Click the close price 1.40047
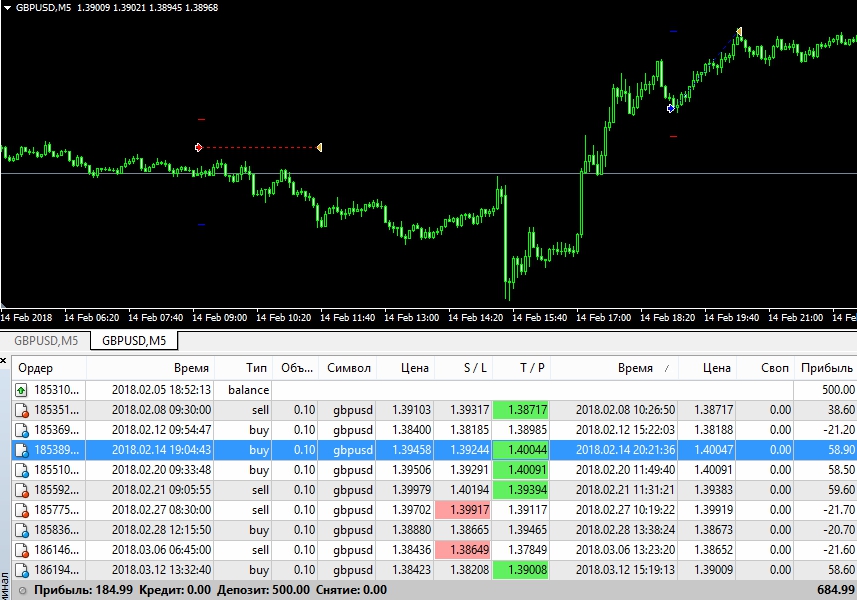Screen dimensions: 857x600 pos(713,450)
